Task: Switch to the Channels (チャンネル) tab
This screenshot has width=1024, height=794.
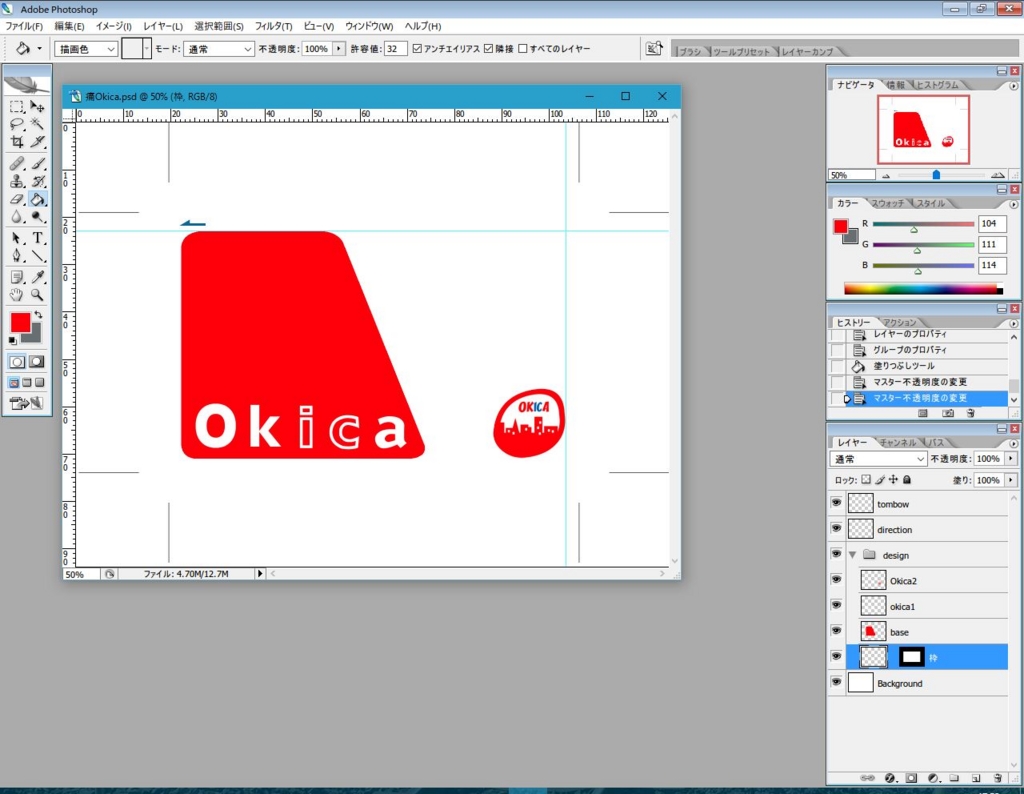Action: point(898,443)
